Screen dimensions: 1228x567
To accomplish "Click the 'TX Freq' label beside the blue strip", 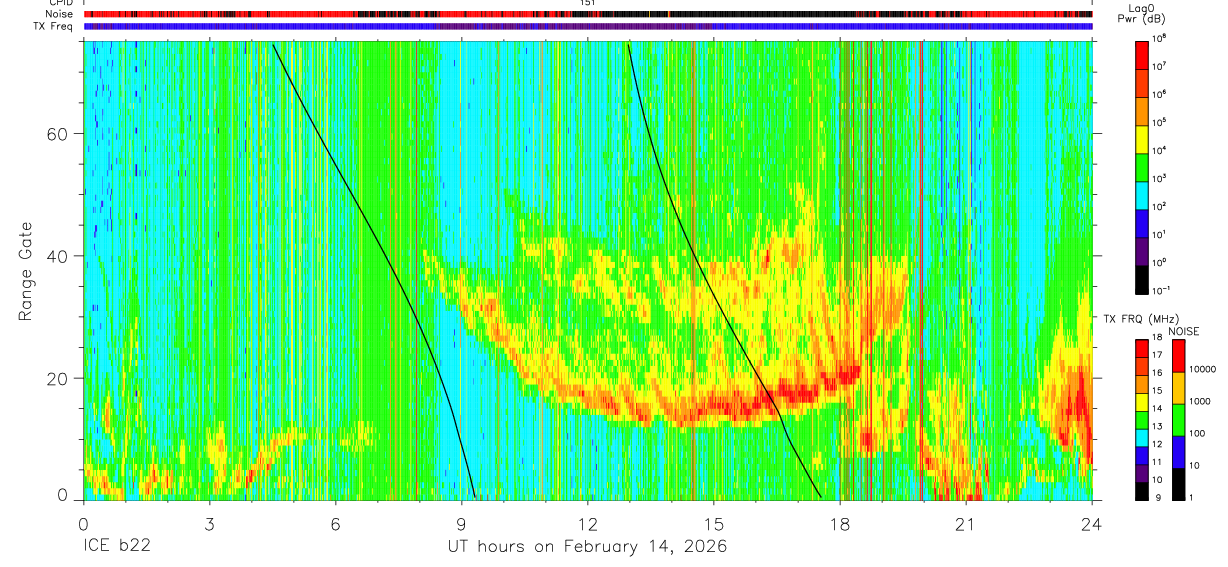I will 53,26.
